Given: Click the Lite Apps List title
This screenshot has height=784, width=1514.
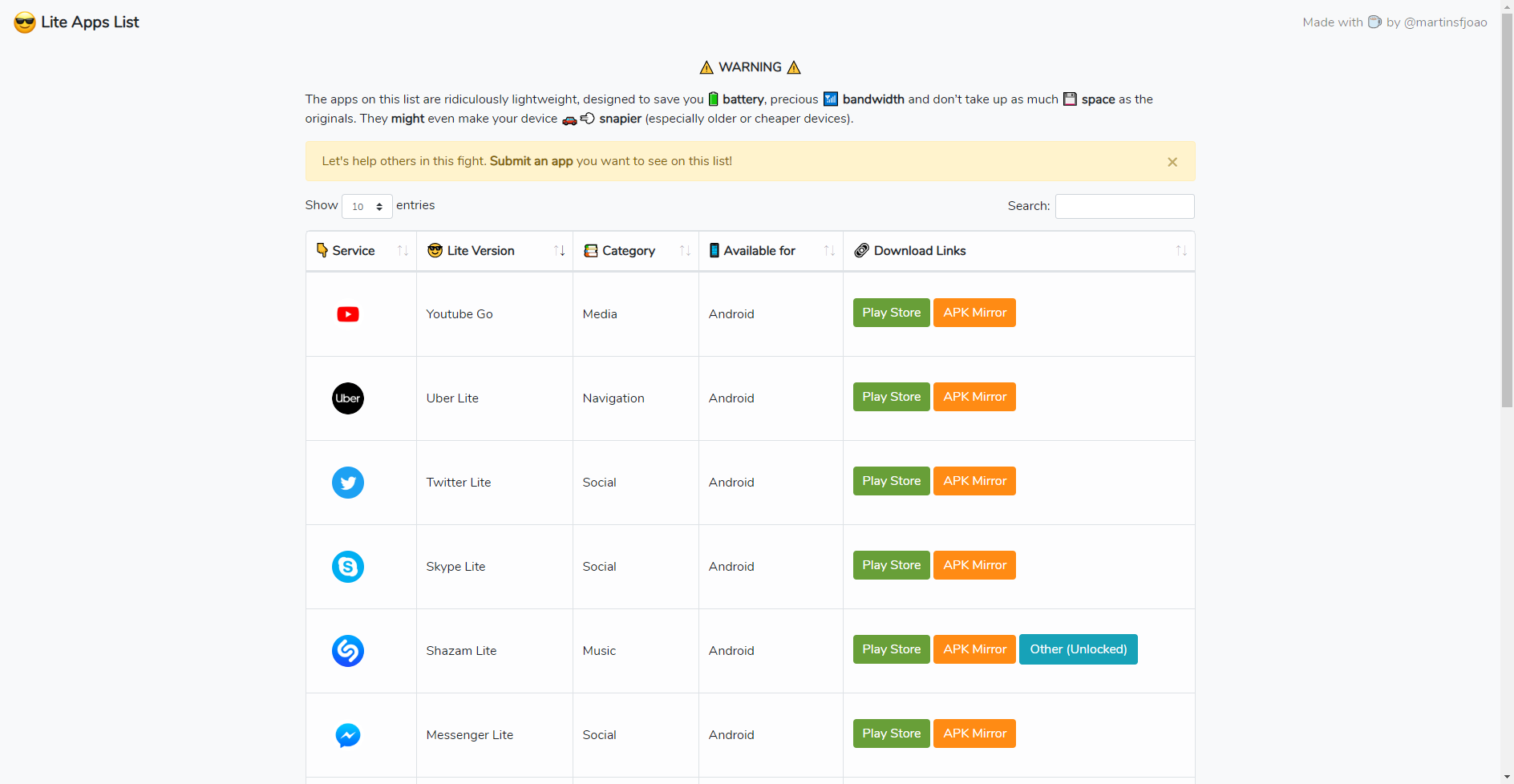Looking at the screenshot, I should click(90, 22).
